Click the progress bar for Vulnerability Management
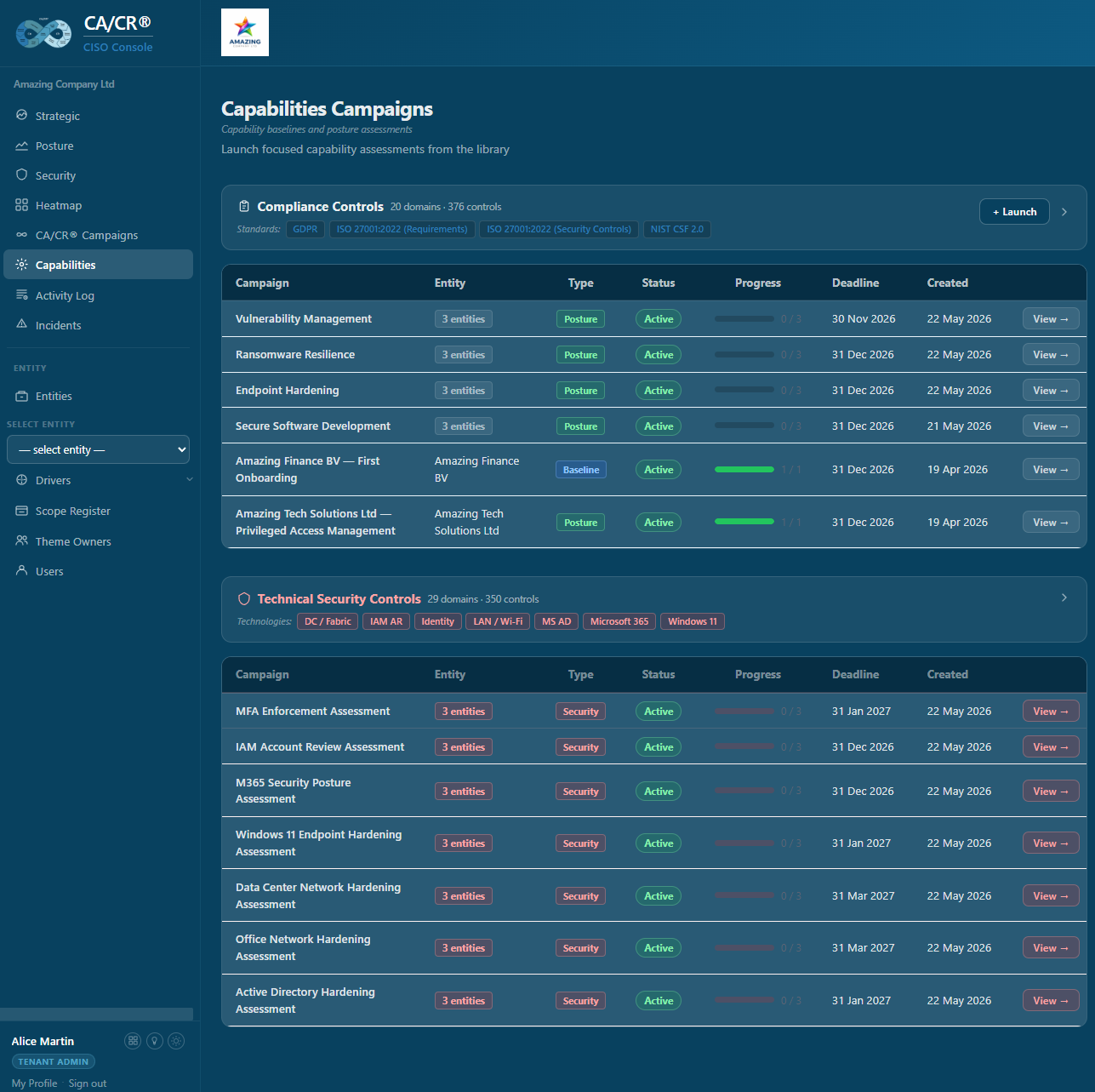 pos(744,318)
